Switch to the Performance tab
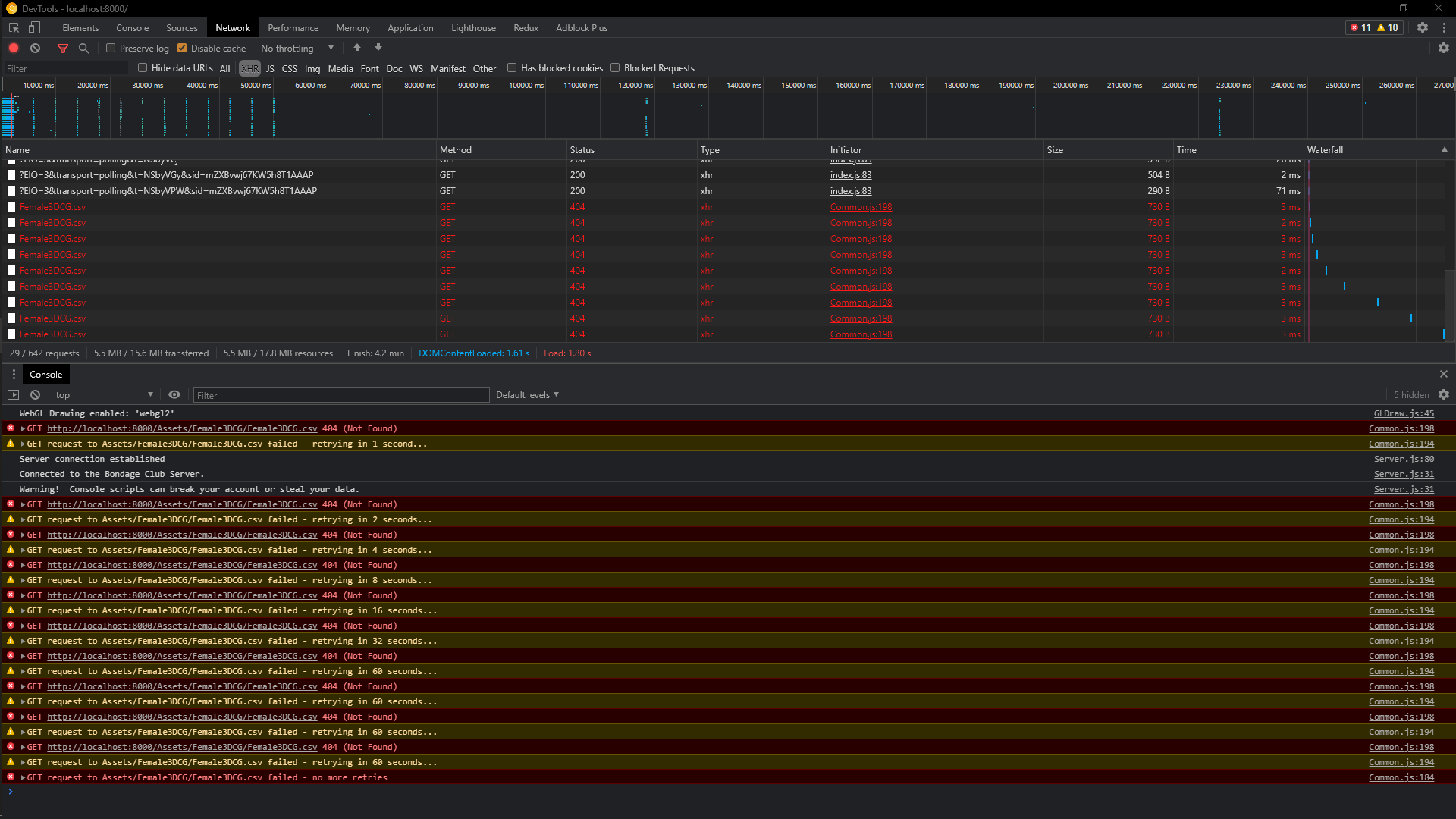Screen dimensions: 1456x819 pos(293,27)
